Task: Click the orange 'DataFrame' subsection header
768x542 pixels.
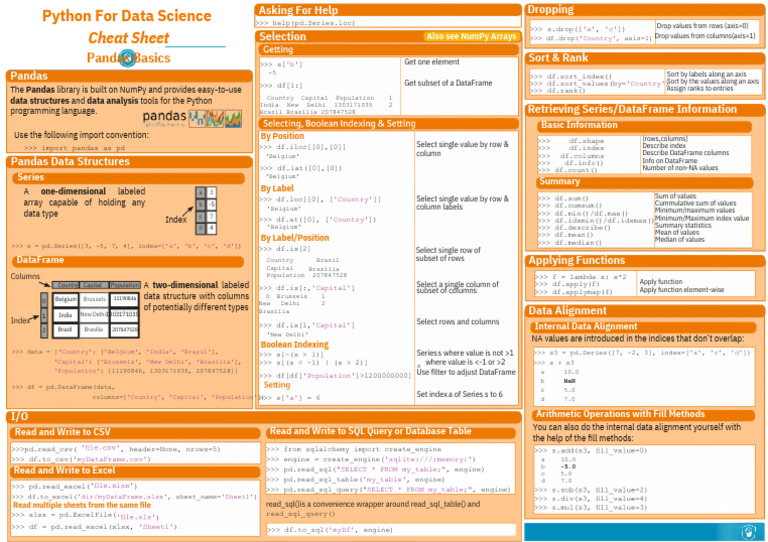Action: (x=40, y=260)
